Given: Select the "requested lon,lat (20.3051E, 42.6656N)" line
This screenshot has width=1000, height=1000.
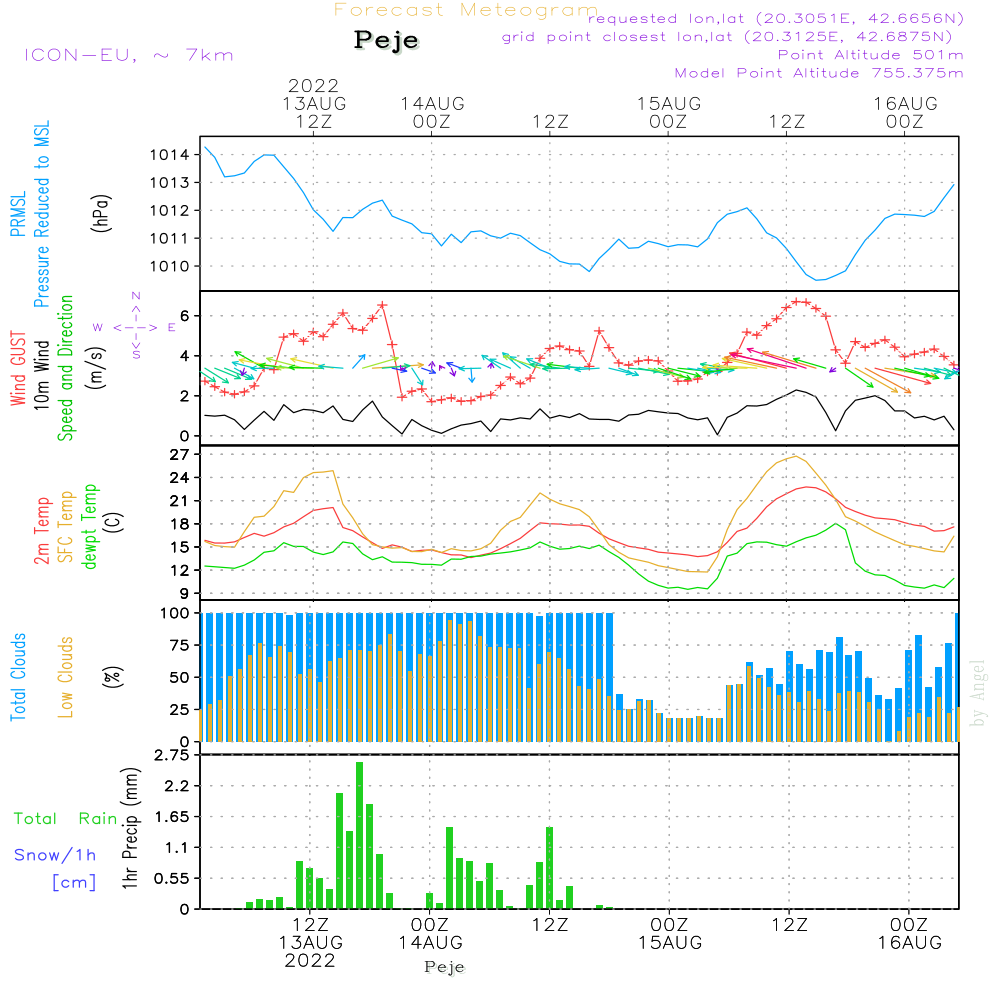Looking at the screenshot, I should tap(776, 18).
